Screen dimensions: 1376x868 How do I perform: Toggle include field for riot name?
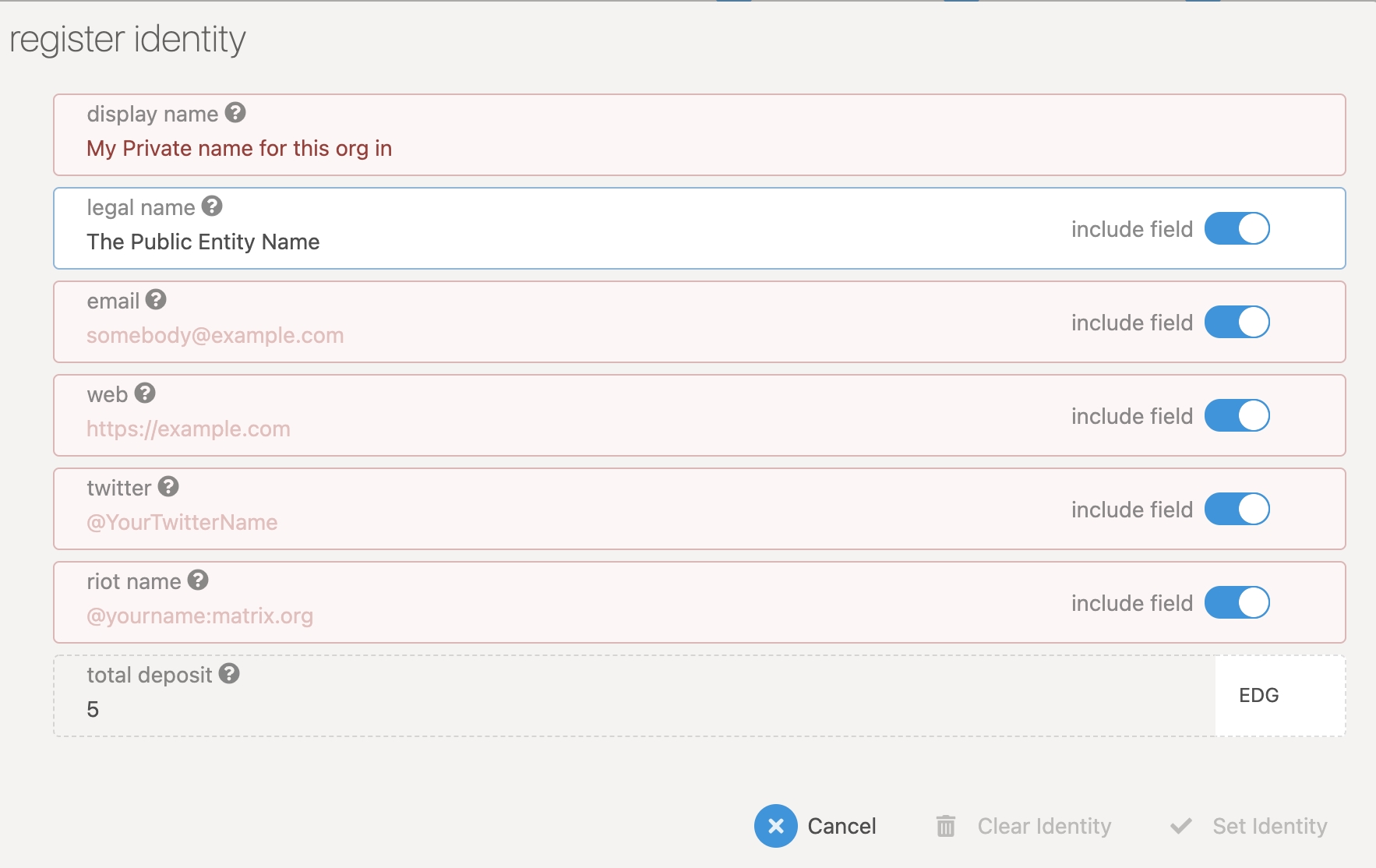1237,603
